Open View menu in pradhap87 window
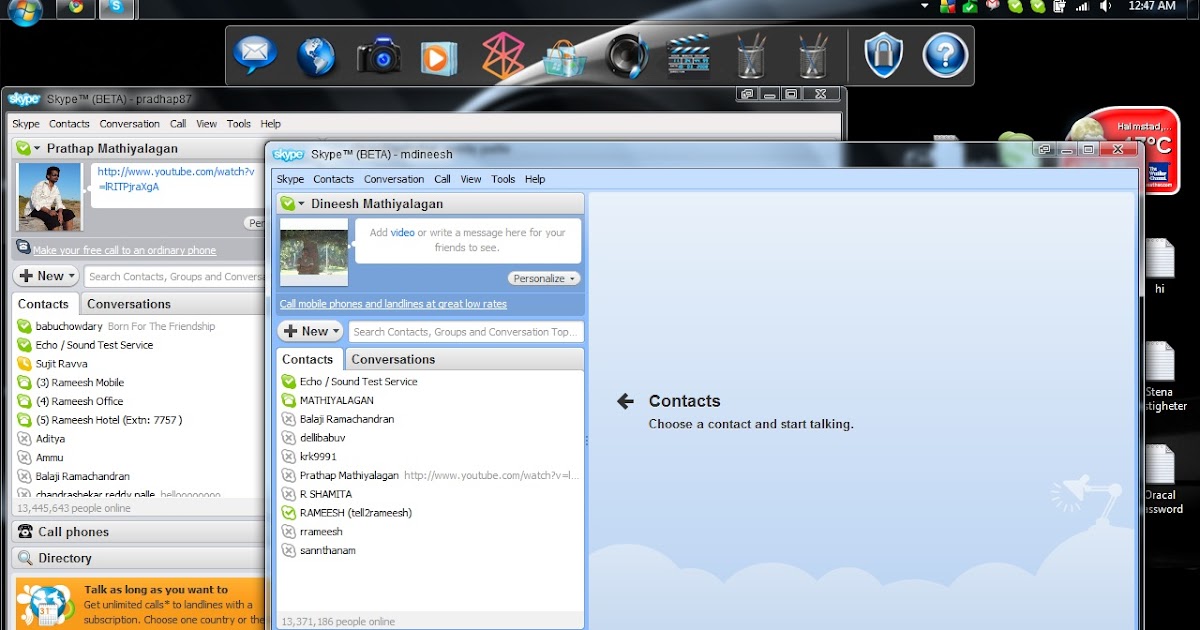The image size is (1200, 630). [x=206, y=124]
